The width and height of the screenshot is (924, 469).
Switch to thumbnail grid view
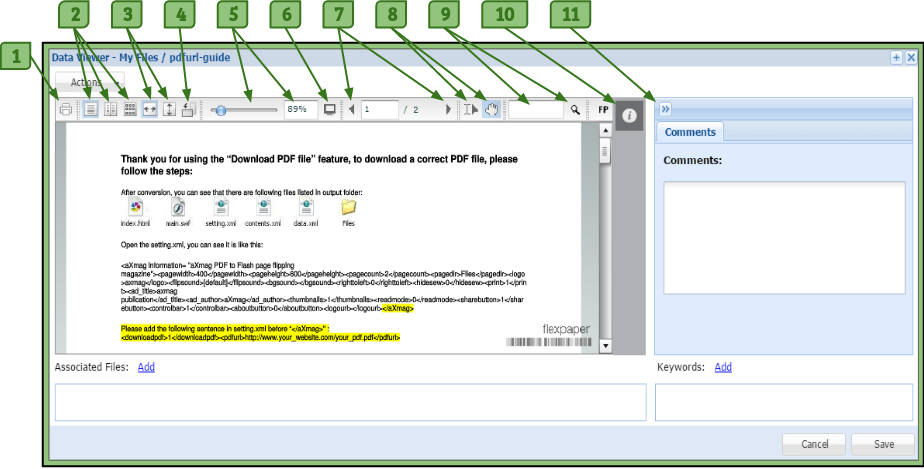(x=130, y=110)
